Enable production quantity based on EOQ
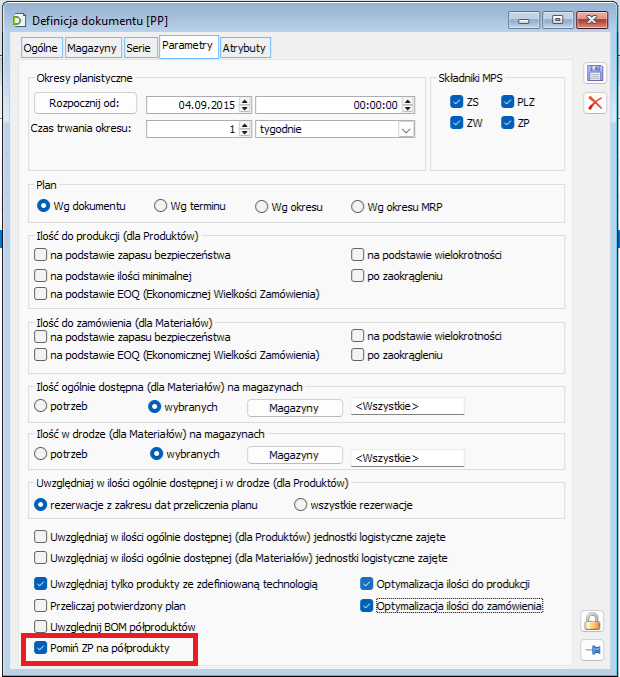This screenshot has height=677, width=620. [x=41, y=294]
